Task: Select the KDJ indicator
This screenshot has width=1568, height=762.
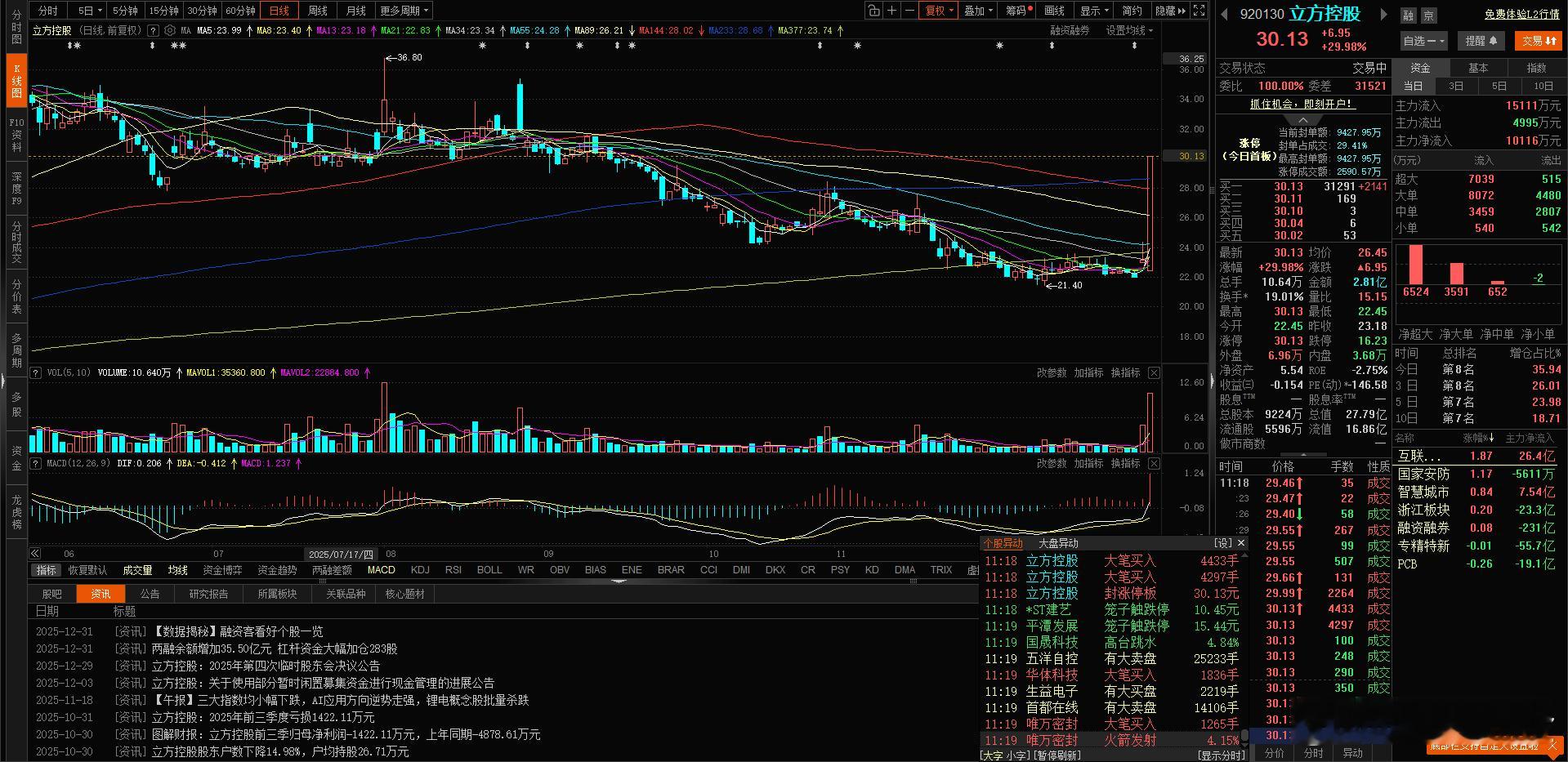Action: coord(420,570)
